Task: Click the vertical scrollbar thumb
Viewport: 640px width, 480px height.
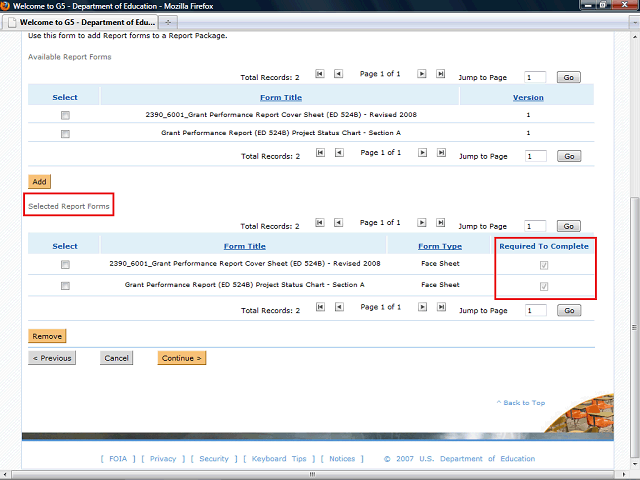Action: [x=634, y=327]
